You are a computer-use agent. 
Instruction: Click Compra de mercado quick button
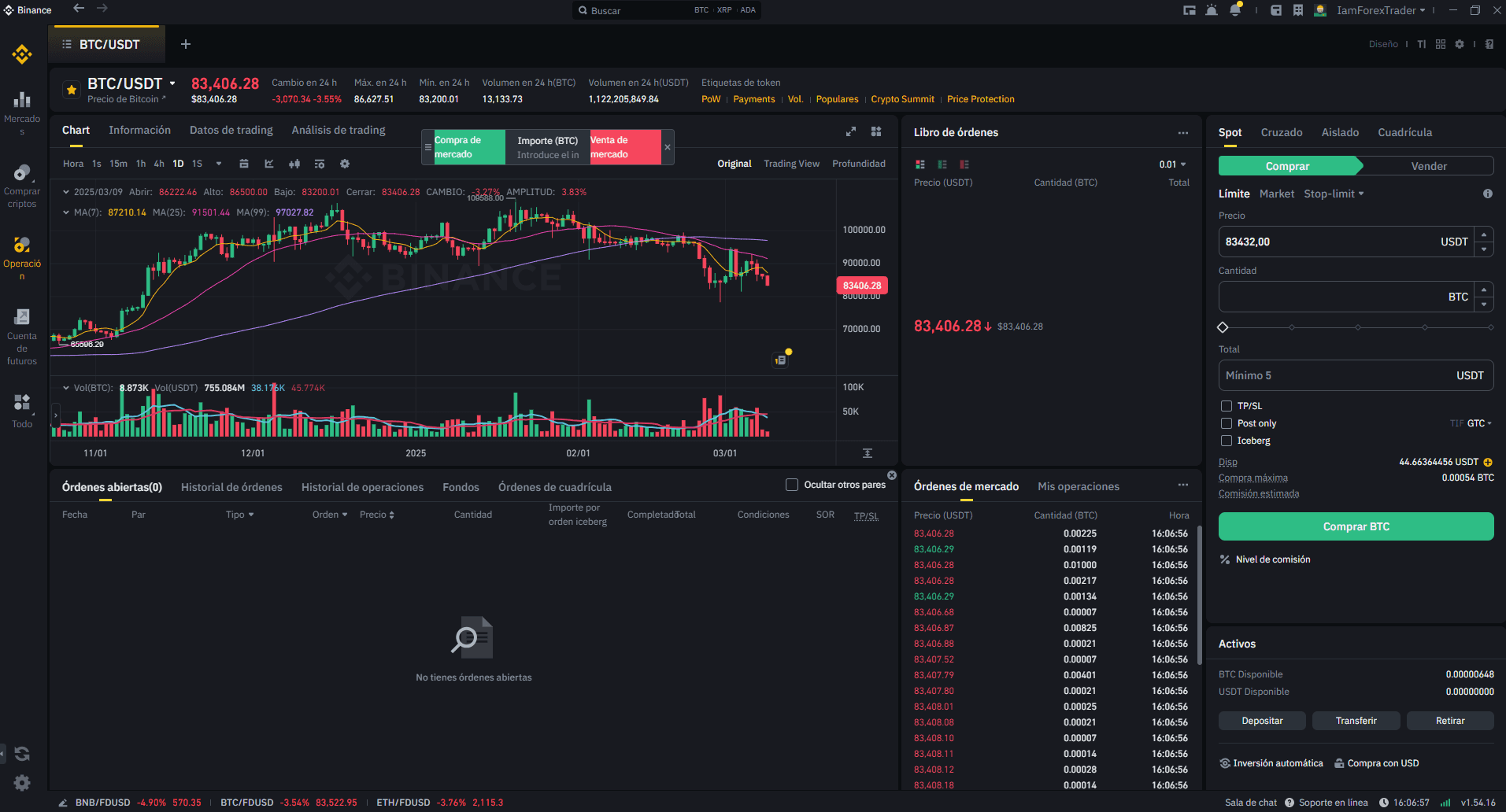[x=469, y=147]
